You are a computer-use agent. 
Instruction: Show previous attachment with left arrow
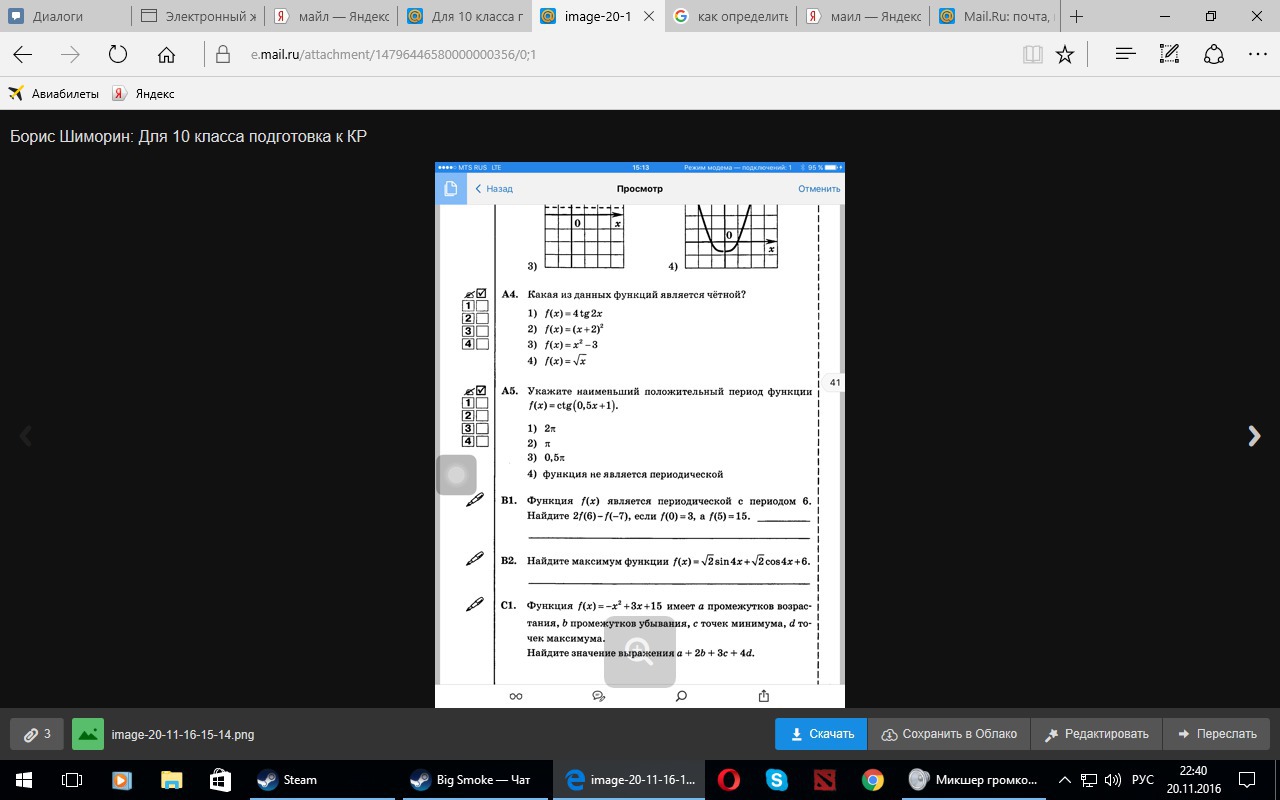[x=26, y=436]
